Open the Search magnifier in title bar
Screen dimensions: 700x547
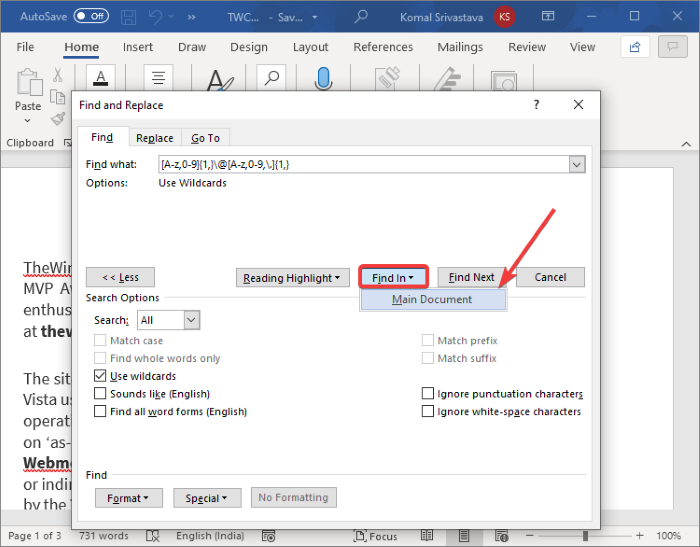click(361, 17)
